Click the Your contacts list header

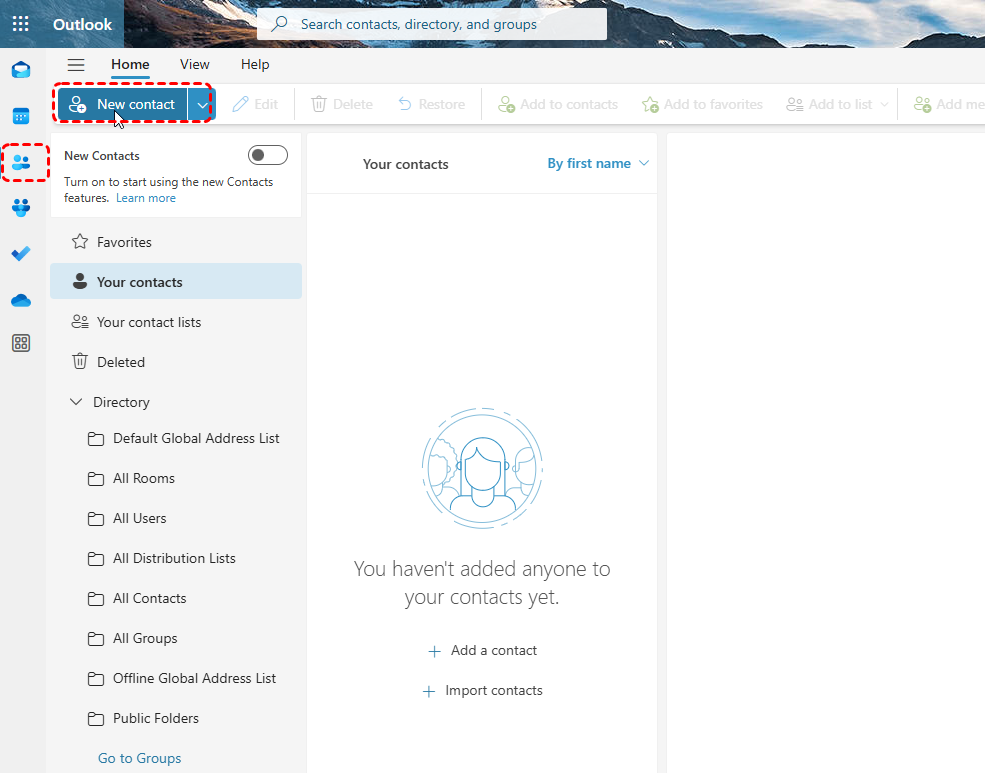[x=406, y=165]
